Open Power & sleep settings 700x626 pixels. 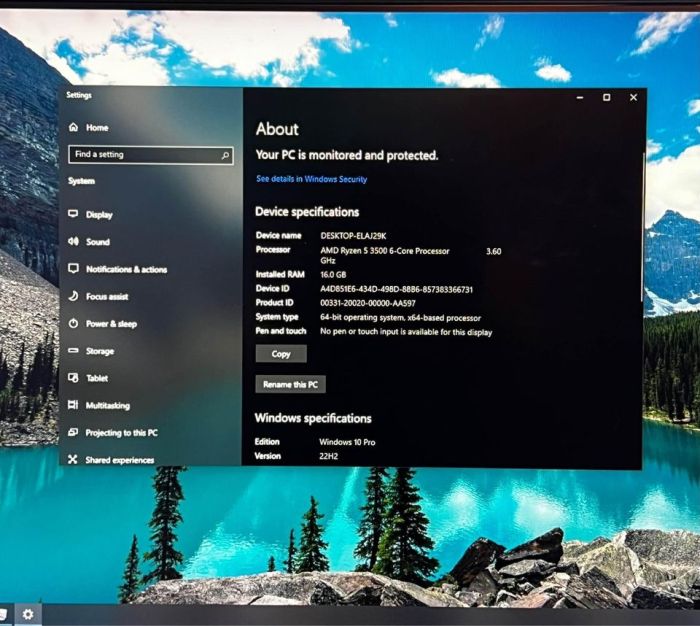point(111,324)
